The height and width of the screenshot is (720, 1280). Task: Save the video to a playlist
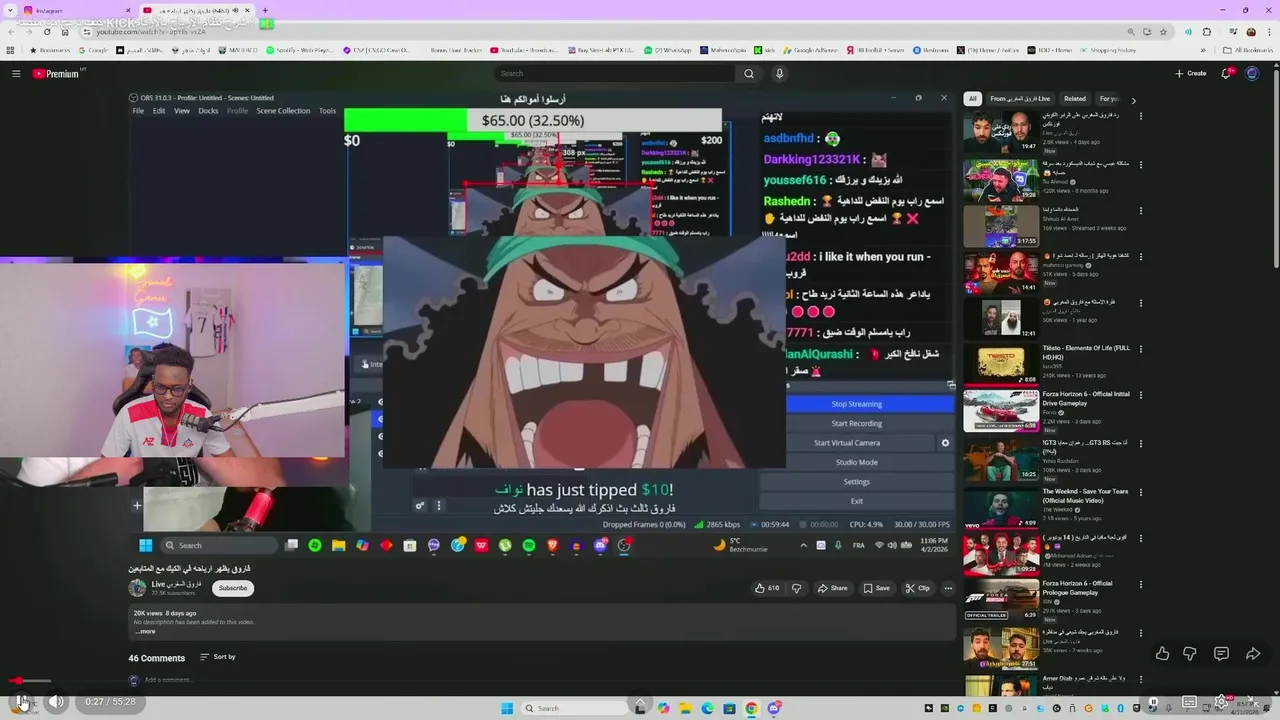876,588
